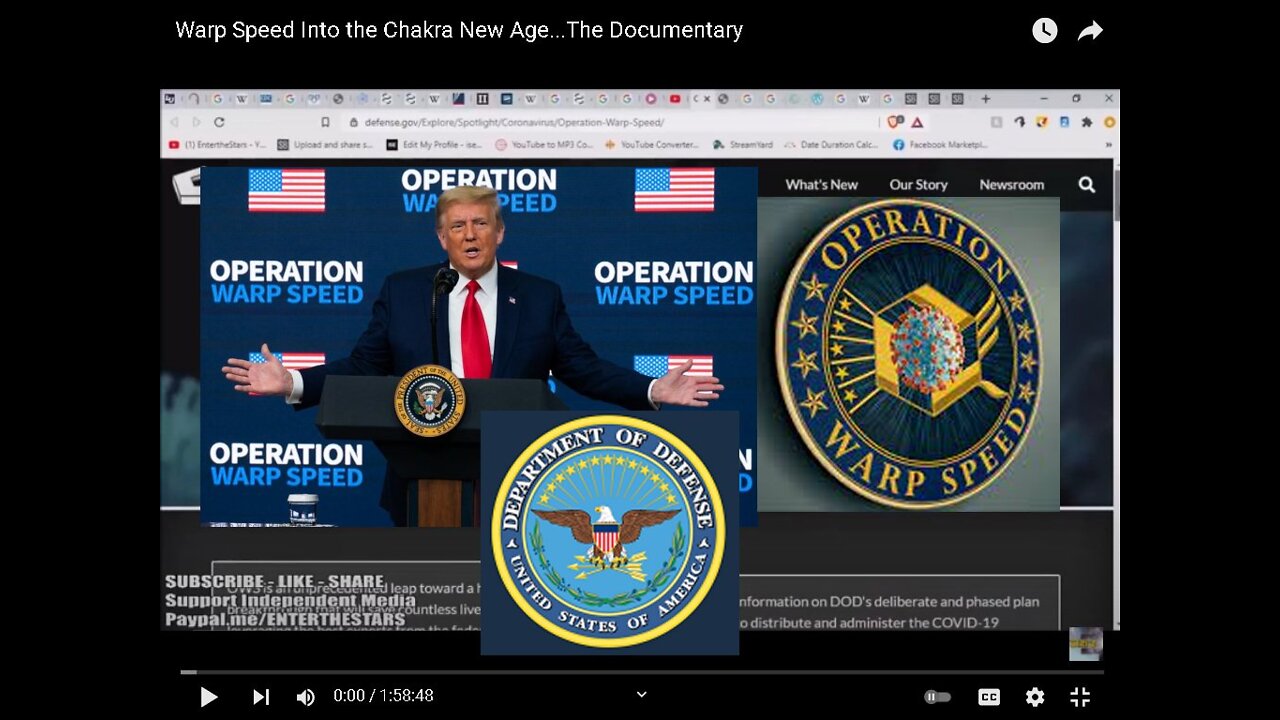Expand the bookmarks overflow chevron
The width and height of the screenshot is (1280, 720).
pos(1107,144)
